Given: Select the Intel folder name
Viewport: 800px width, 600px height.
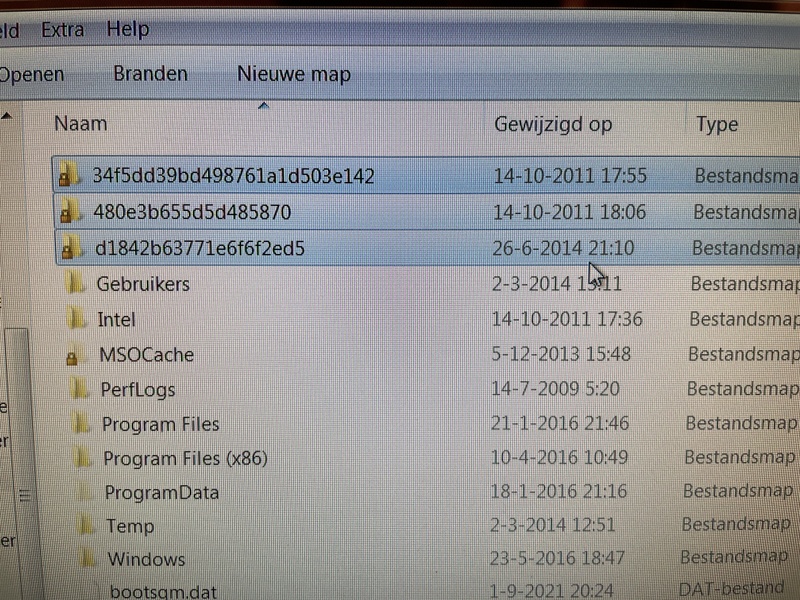Looking at the screenshot, I should click(x=116, y=320).
